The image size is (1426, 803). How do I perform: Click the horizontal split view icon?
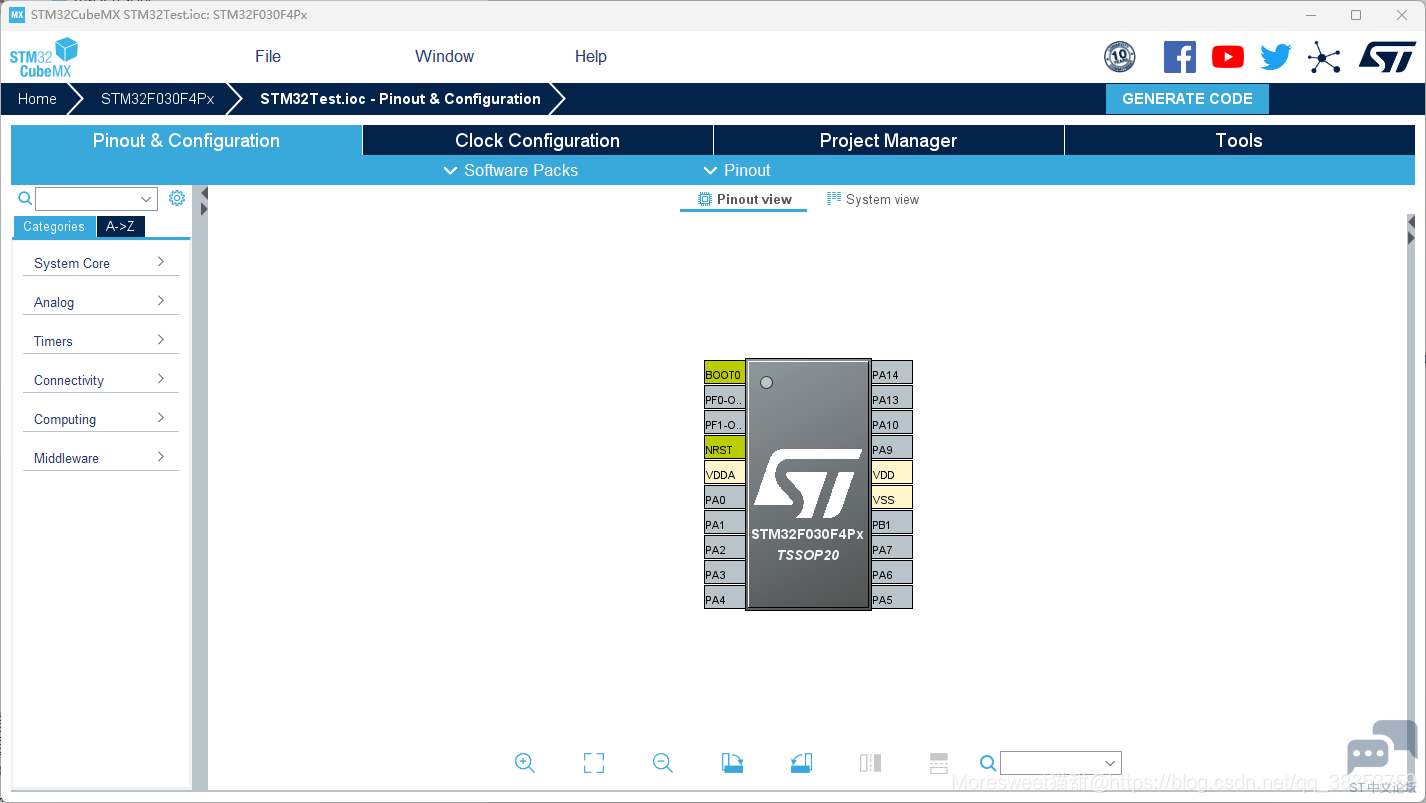[x=939, y=763]
